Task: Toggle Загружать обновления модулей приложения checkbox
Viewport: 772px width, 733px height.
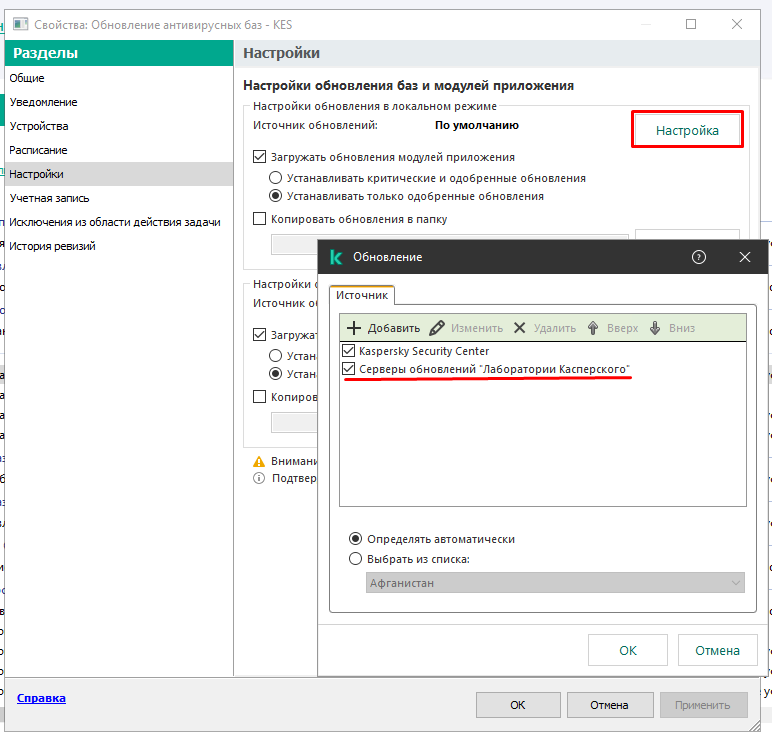Action: [x=259, y=157]
